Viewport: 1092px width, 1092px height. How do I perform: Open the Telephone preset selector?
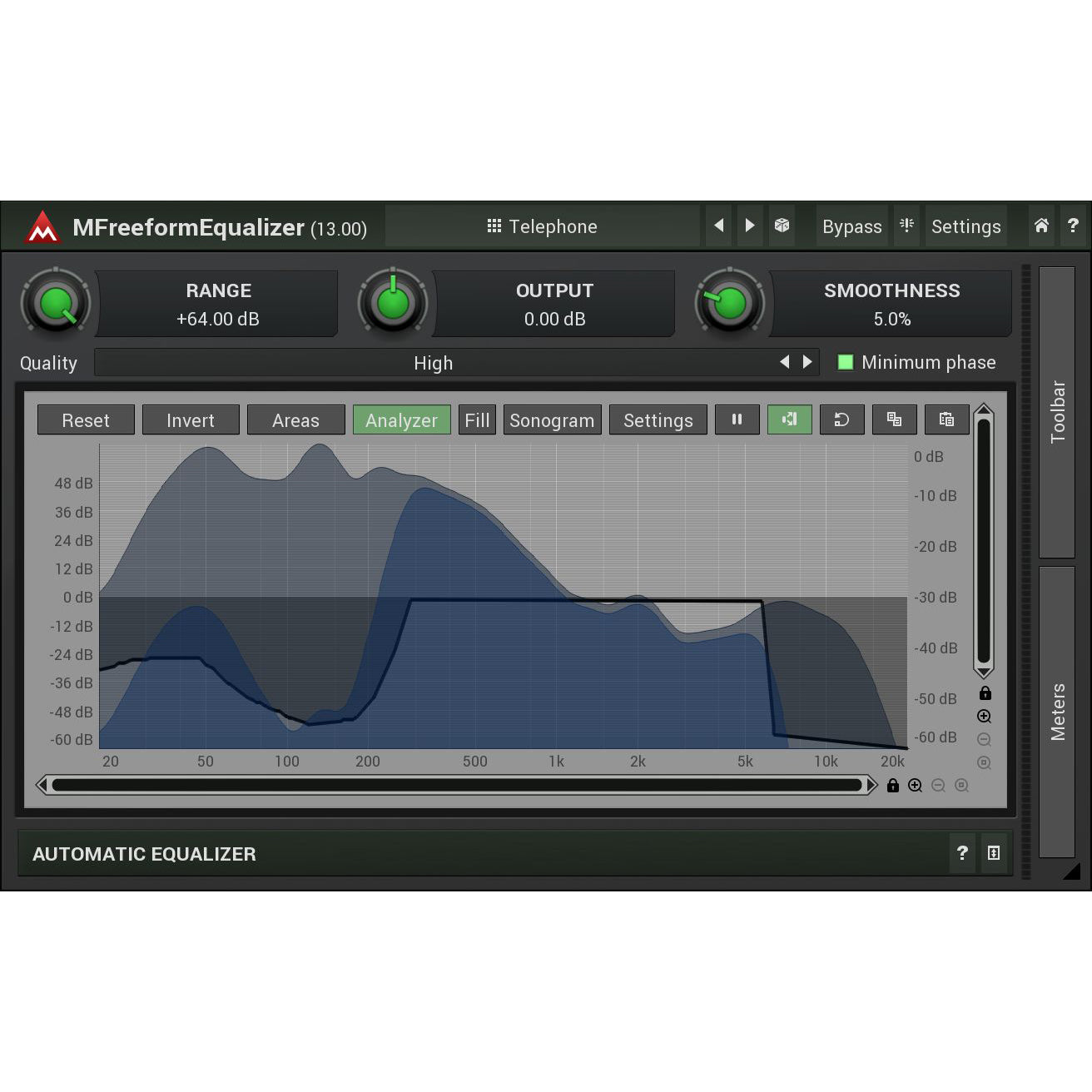point(542,226)
